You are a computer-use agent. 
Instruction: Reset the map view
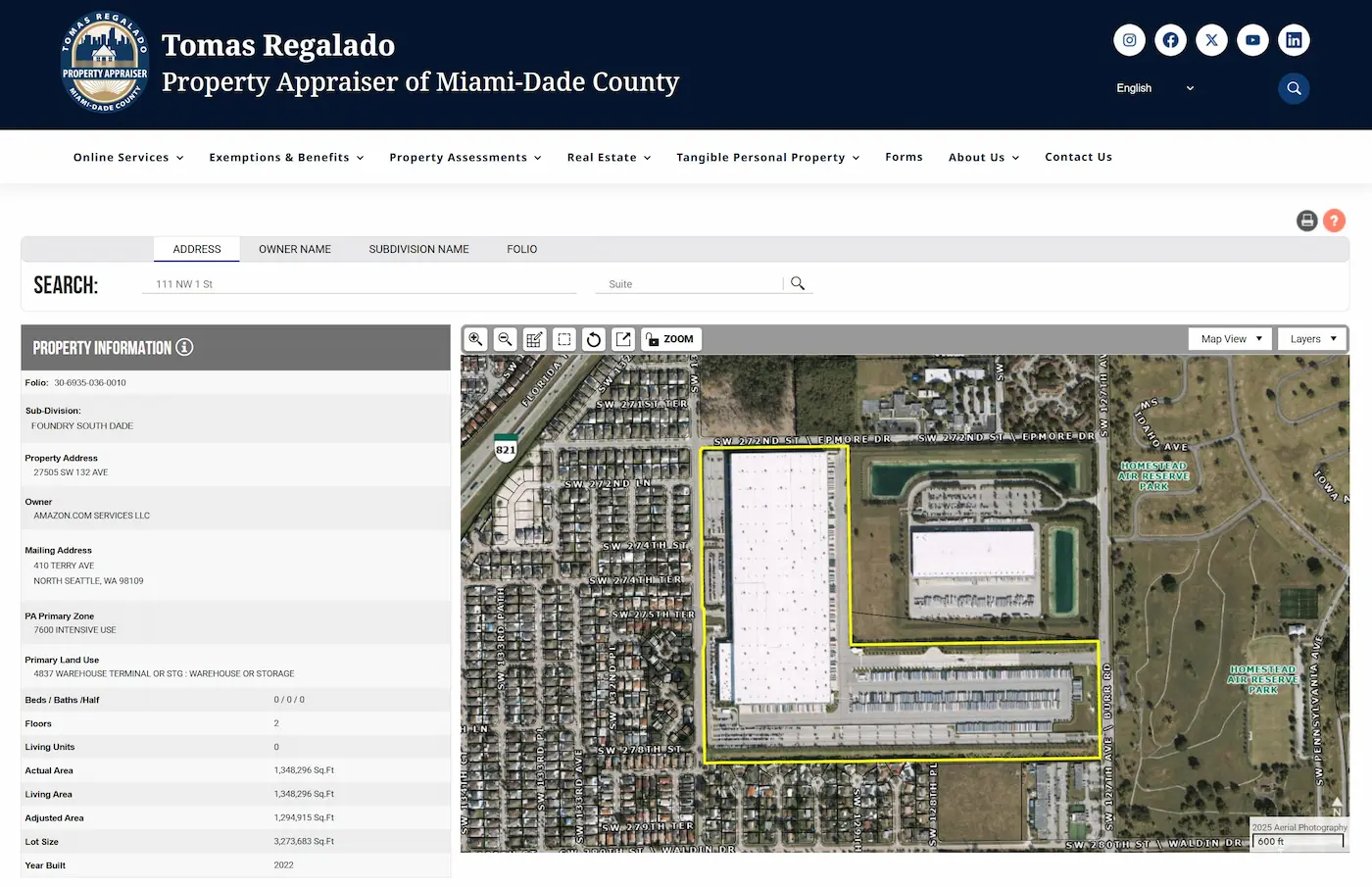tap(593, 339)
